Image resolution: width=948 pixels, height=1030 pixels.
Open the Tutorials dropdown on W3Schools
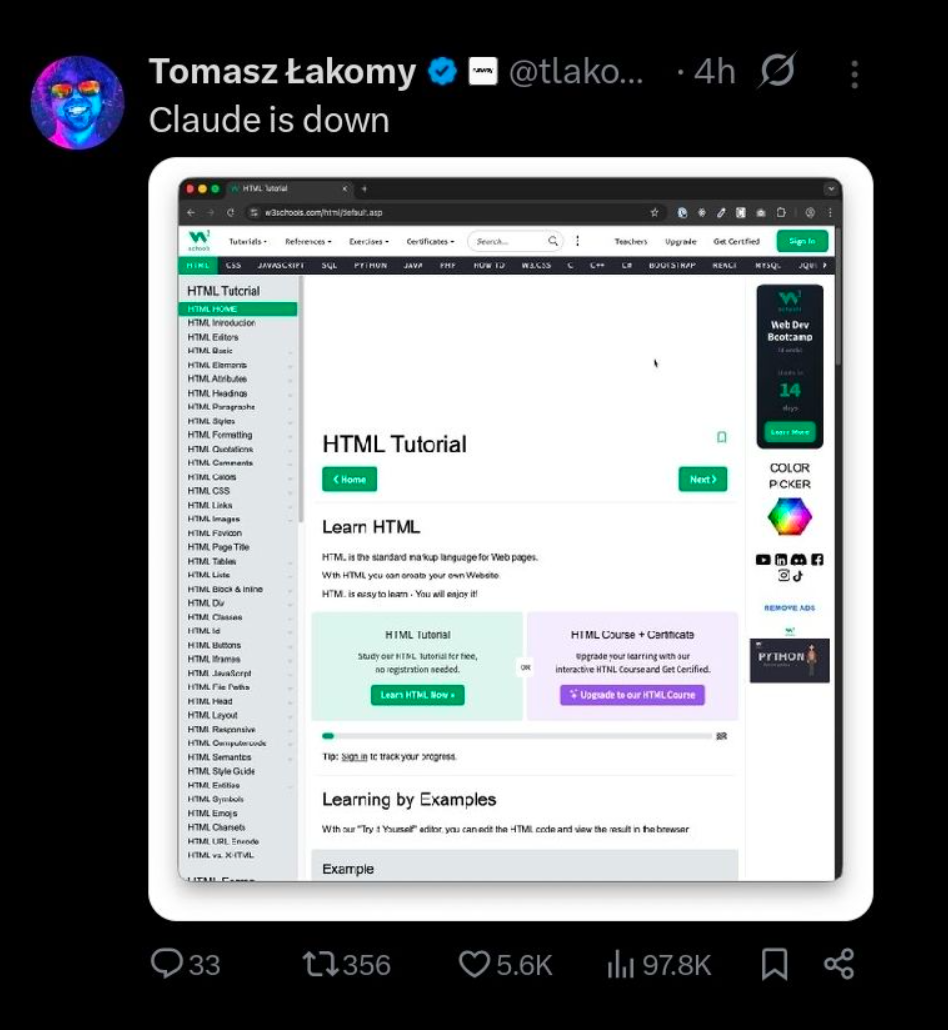(x=248, y=241)
